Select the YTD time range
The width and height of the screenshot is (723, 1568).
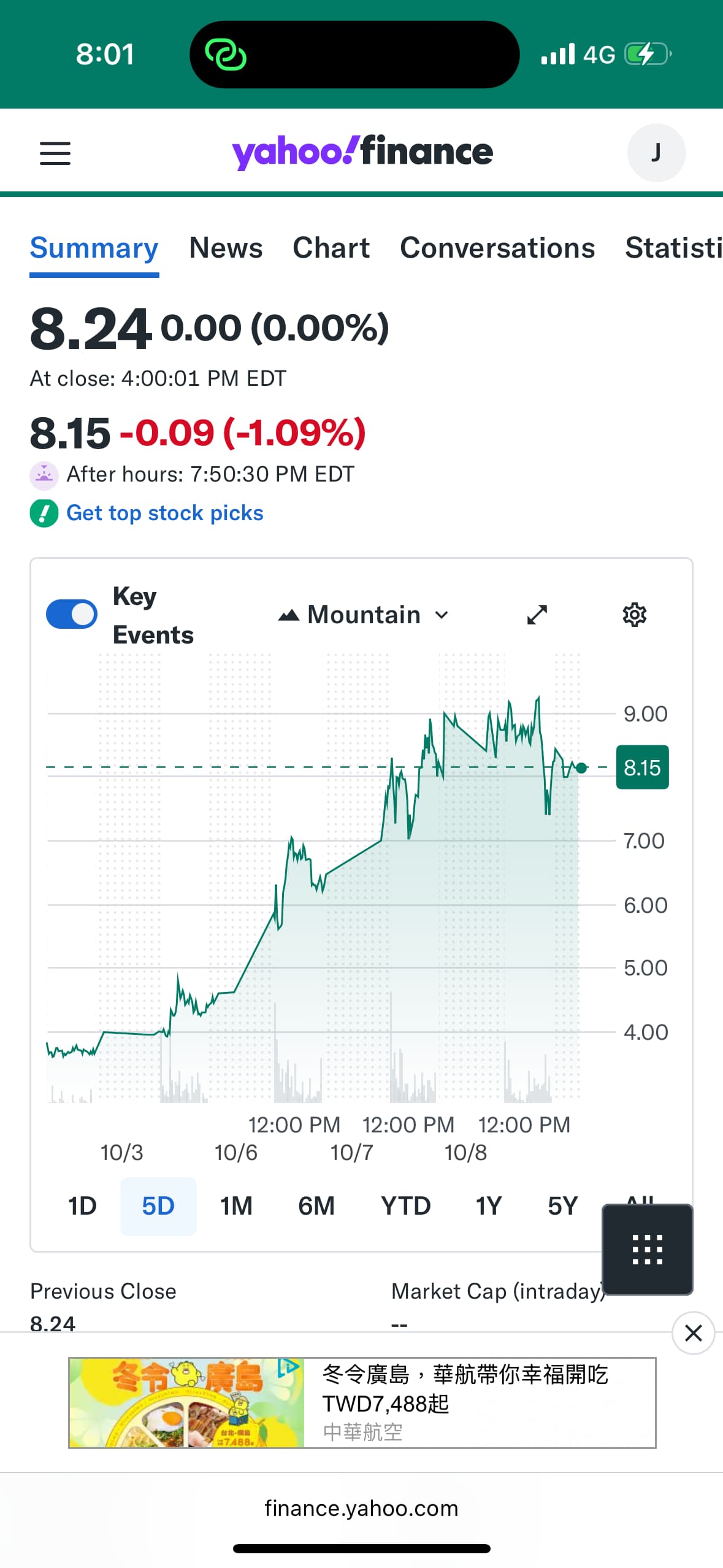405,1206
